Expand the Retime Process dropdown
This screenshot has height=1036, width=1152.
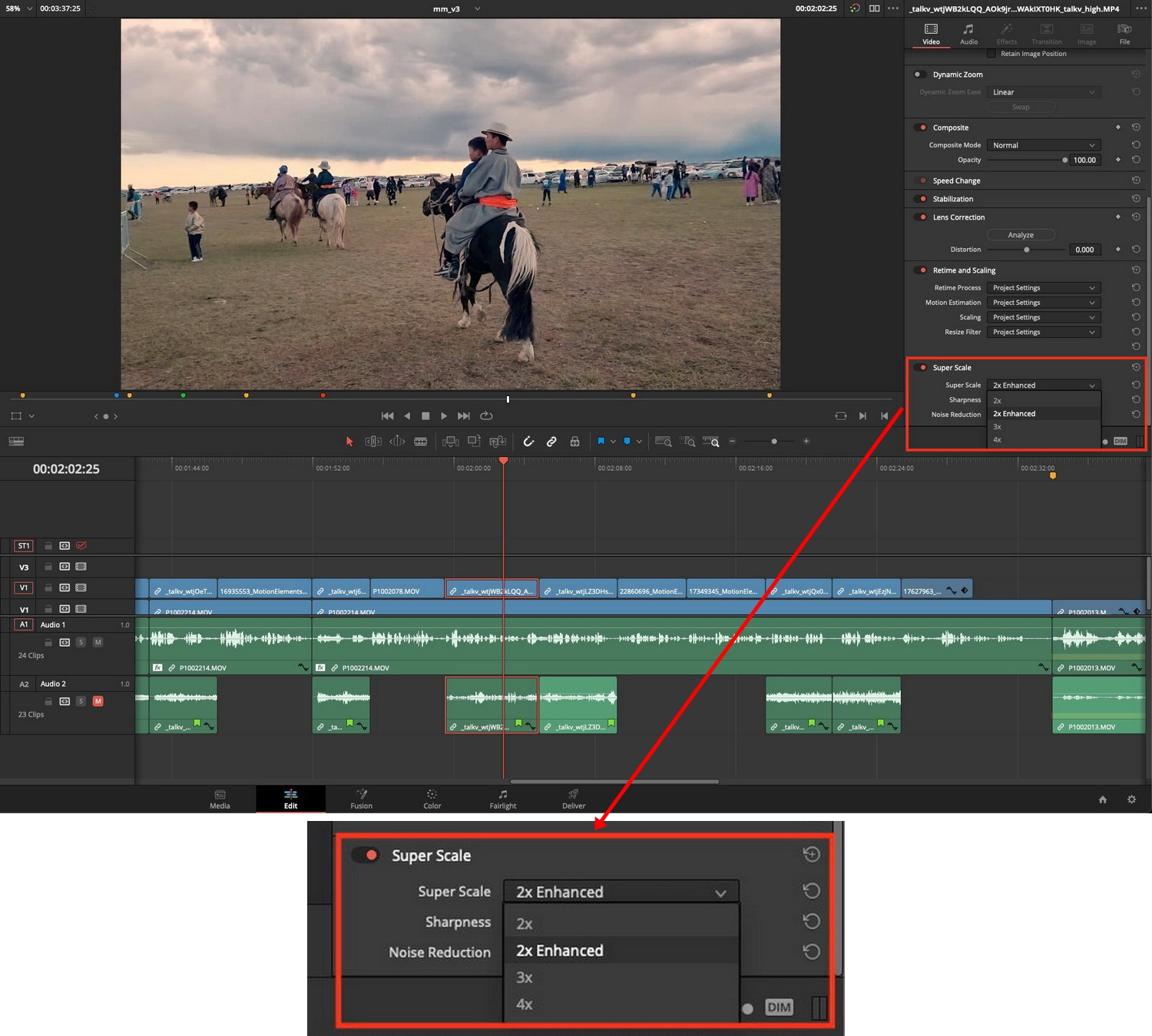tap(1044, 288)
